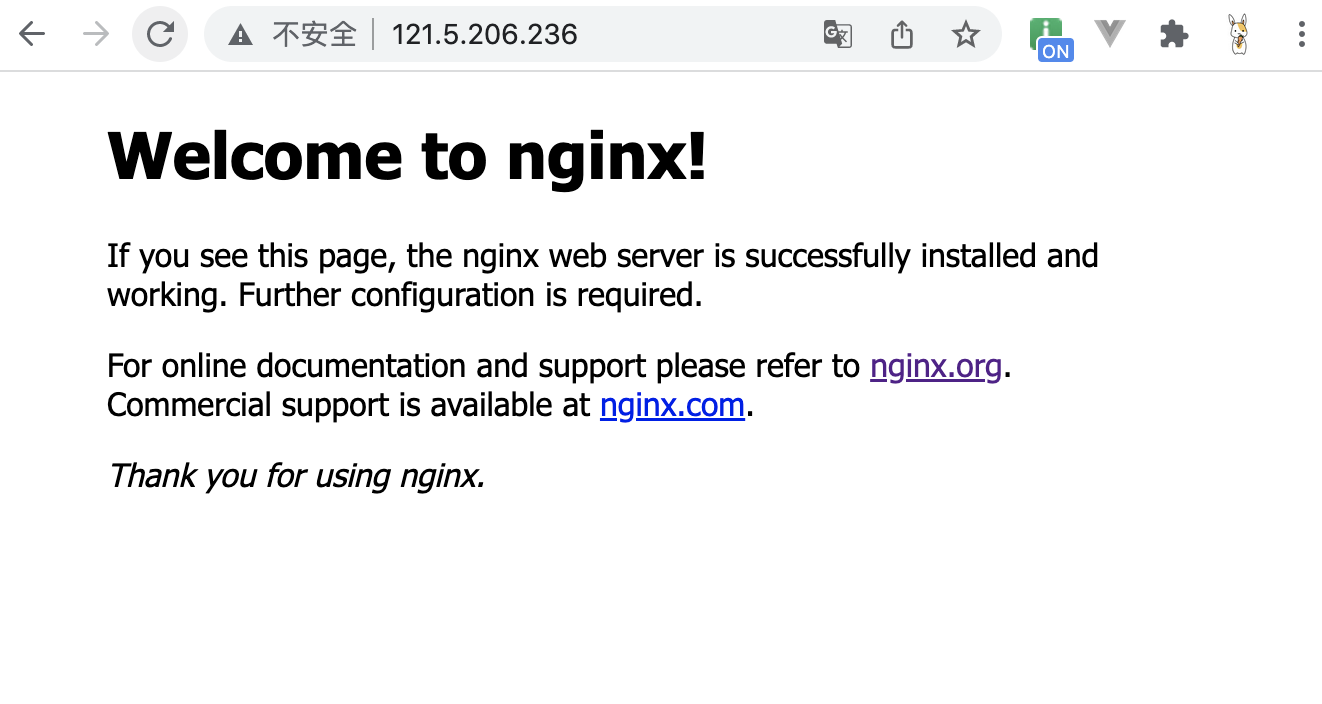The image size is (1322, 704).
Task: Click "For online documentation and support" text
Action: point(377,367)
